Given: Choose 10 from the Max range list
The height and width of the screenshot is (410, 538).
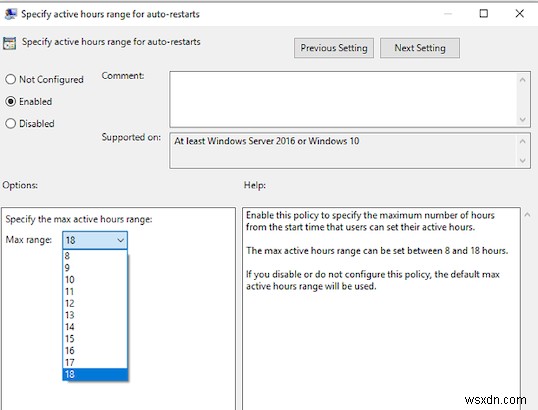Looking at the screenshot, I should 95,280.
